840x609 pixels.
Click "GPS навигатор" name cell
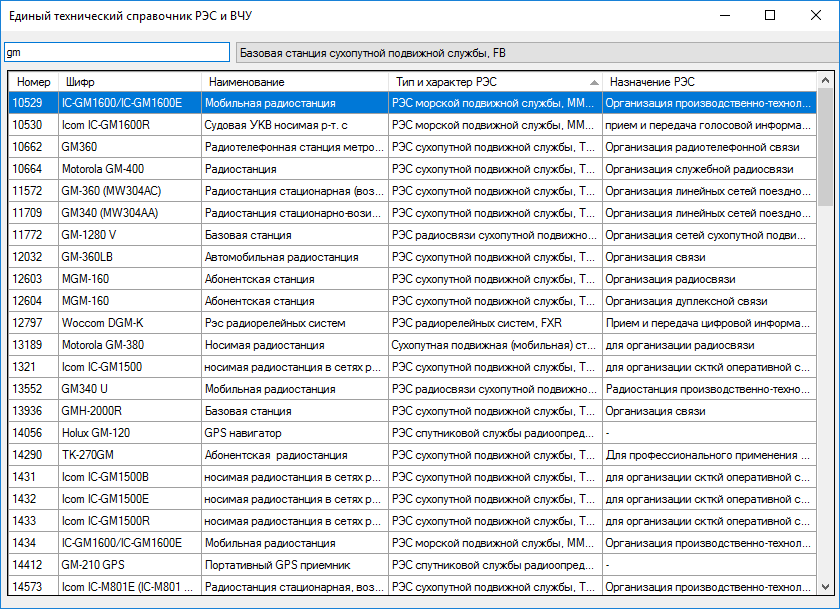[295, 432]
